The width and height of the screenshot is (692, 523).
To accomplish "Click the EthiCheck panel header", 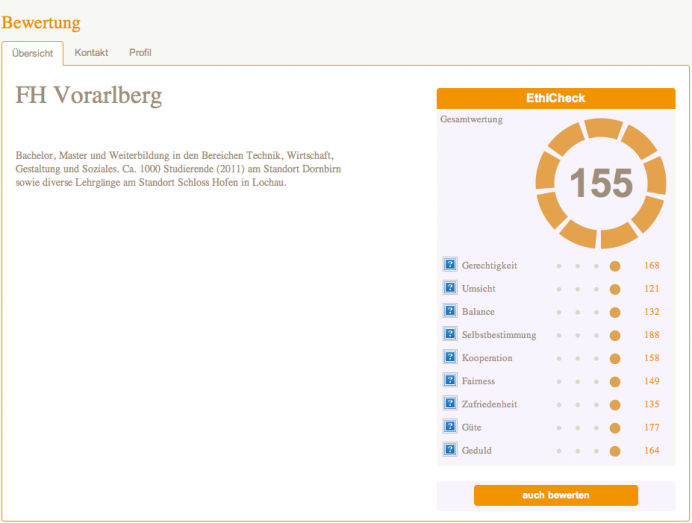I will point(556,98).
